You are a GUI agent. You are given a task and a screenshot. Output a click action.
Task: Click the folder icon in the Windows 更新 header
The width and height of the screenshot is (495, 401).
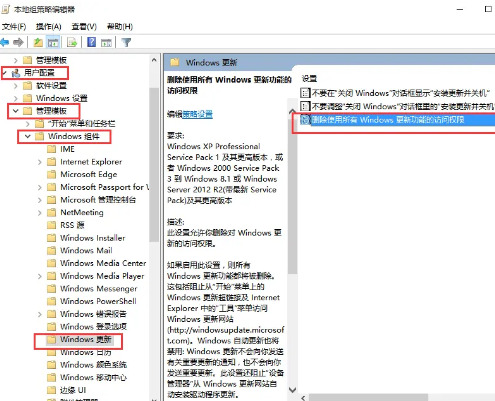[x=175, y=62]
